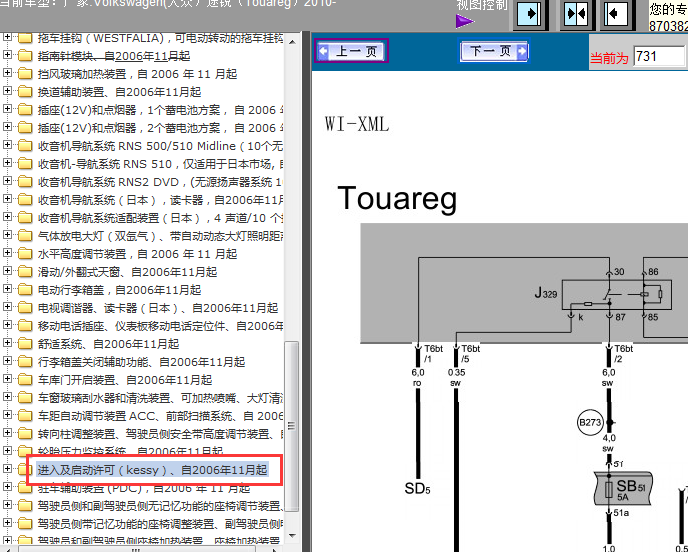Image resolution: width=688 pixels, height=552 pixels.
Task: Open 电动行李箱盖，自2006年11月起 entry
Action: pyautogui.click(x=119, y=290)
